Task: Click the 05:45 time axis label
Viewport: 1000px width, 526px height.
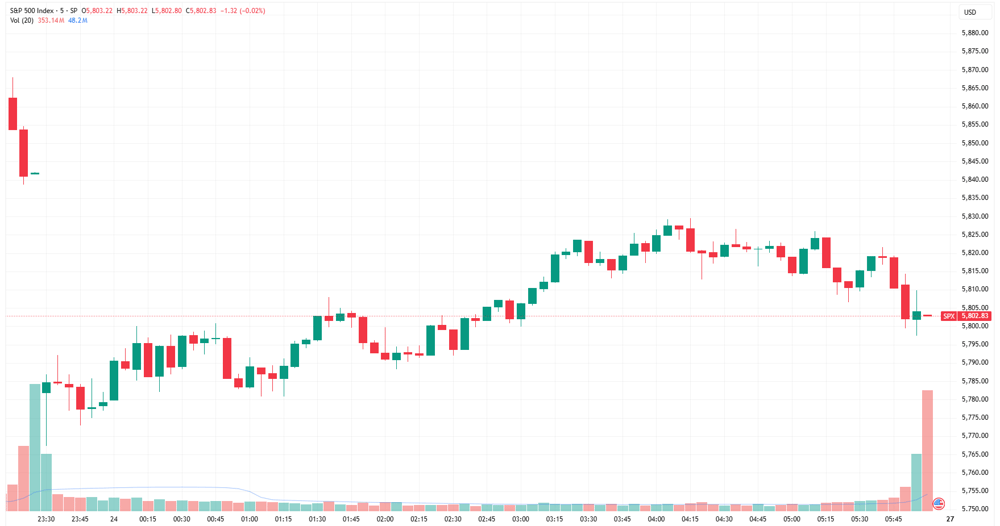Action: (893, 519)
